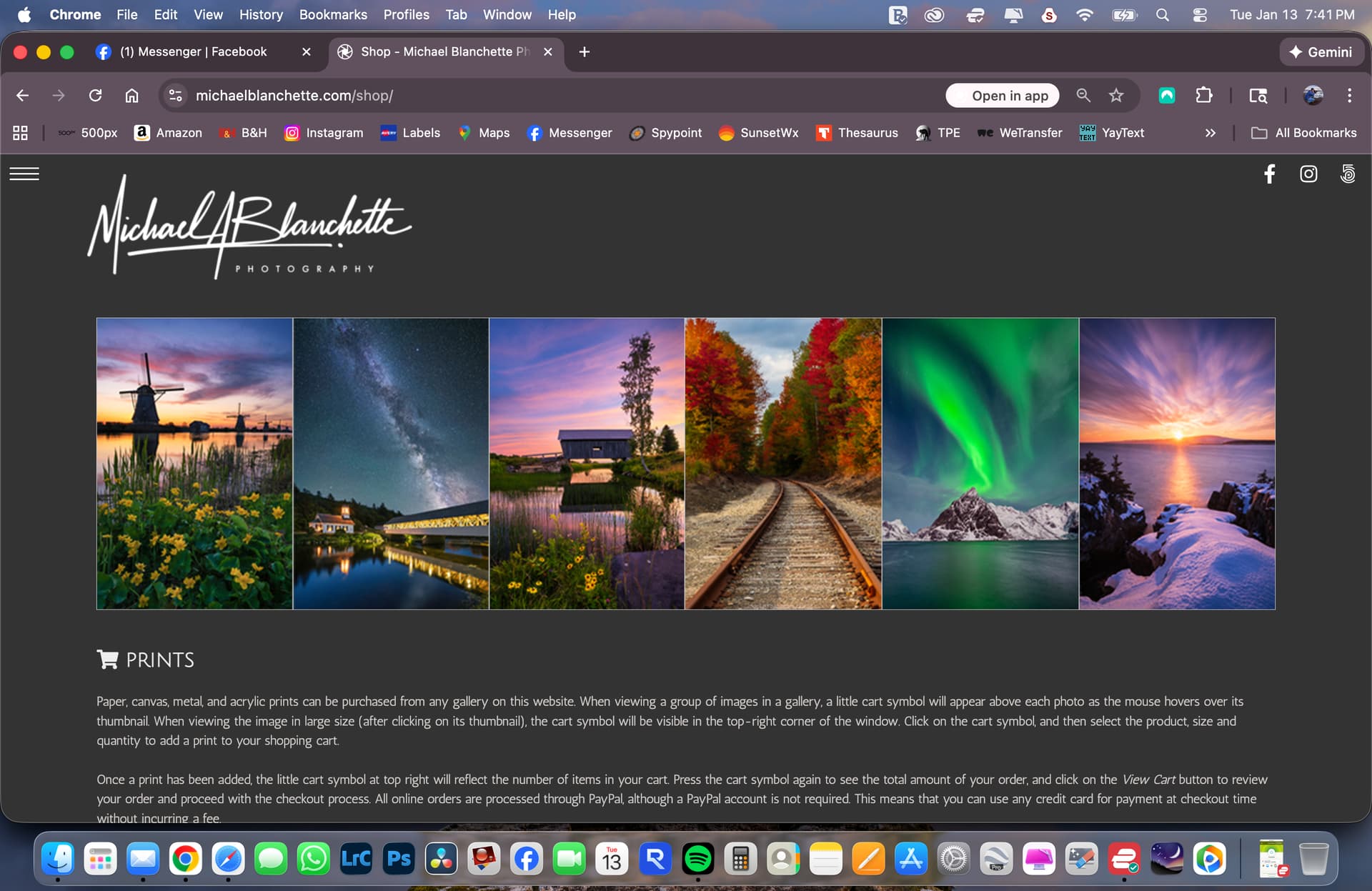Reload the current page
This screenshot has height=891, width=1372.
(95, 95)
